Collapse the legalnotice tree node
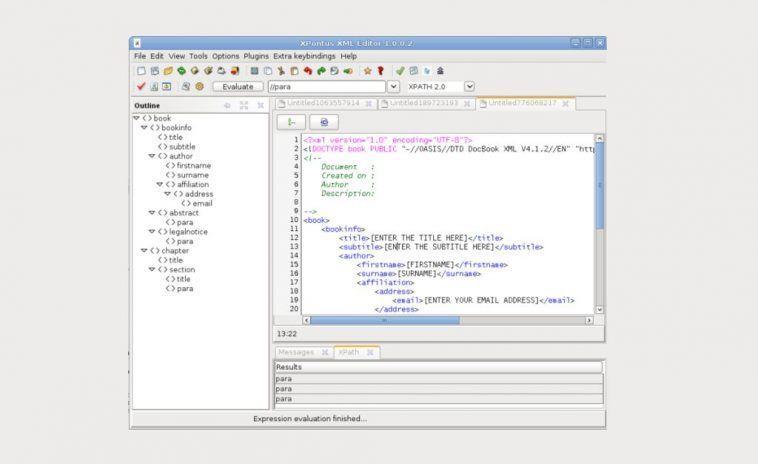Viewport: 758px width, 464px height. 152,232
